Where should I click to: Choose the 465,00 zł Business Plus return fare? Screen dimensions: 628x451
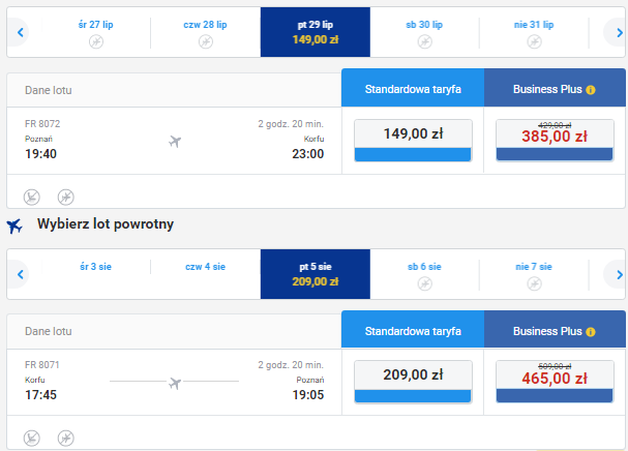coord(554,381)
